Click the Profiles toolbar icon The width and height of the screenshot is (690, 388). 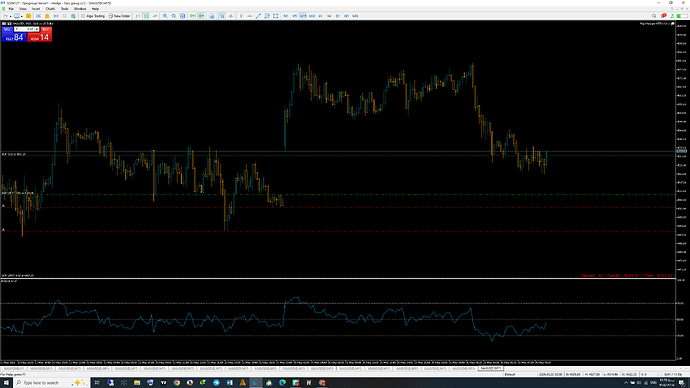[17, 16]
